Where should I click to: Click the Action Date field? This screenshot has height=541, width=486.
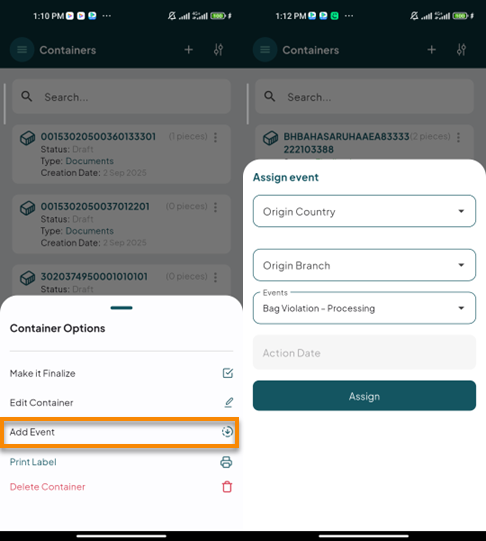[364, 352]
